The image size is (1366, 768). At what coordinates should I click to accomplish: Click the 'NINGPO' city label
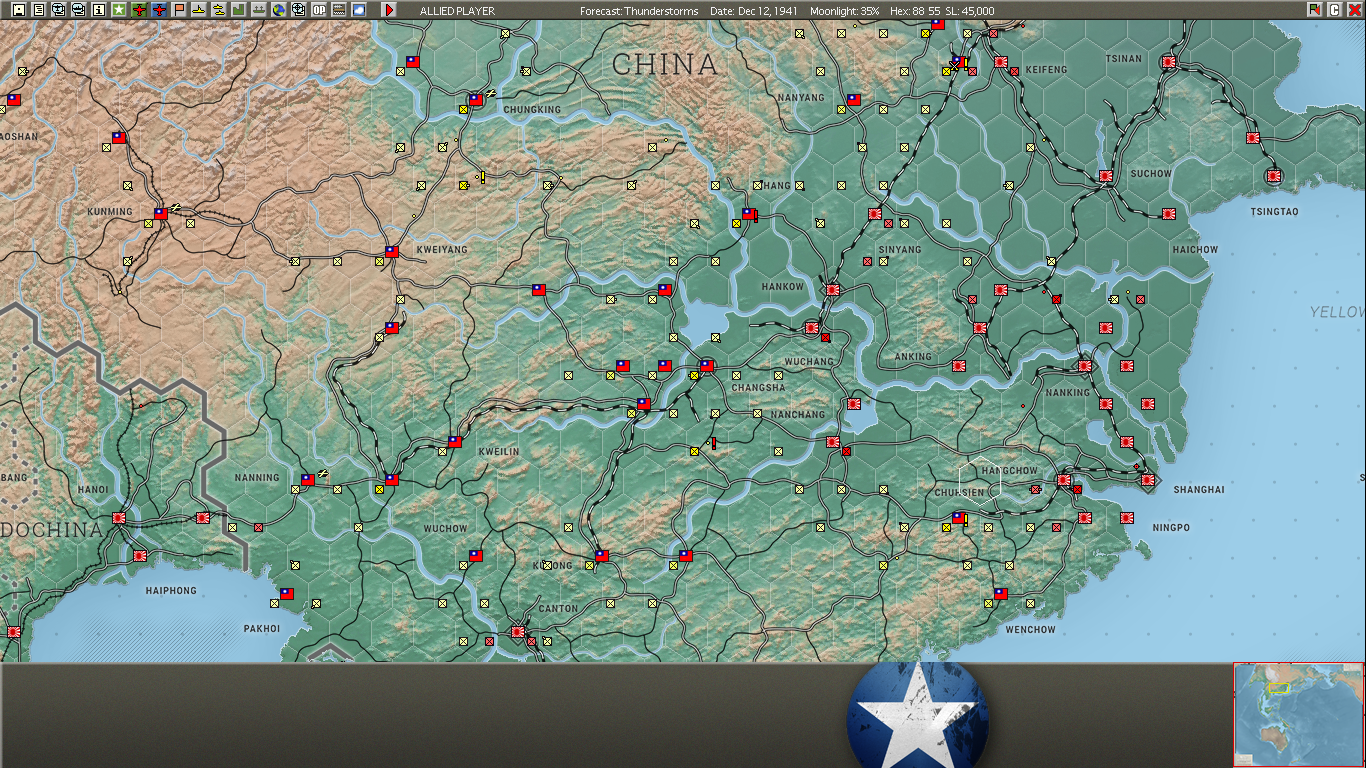[1171, 527]
